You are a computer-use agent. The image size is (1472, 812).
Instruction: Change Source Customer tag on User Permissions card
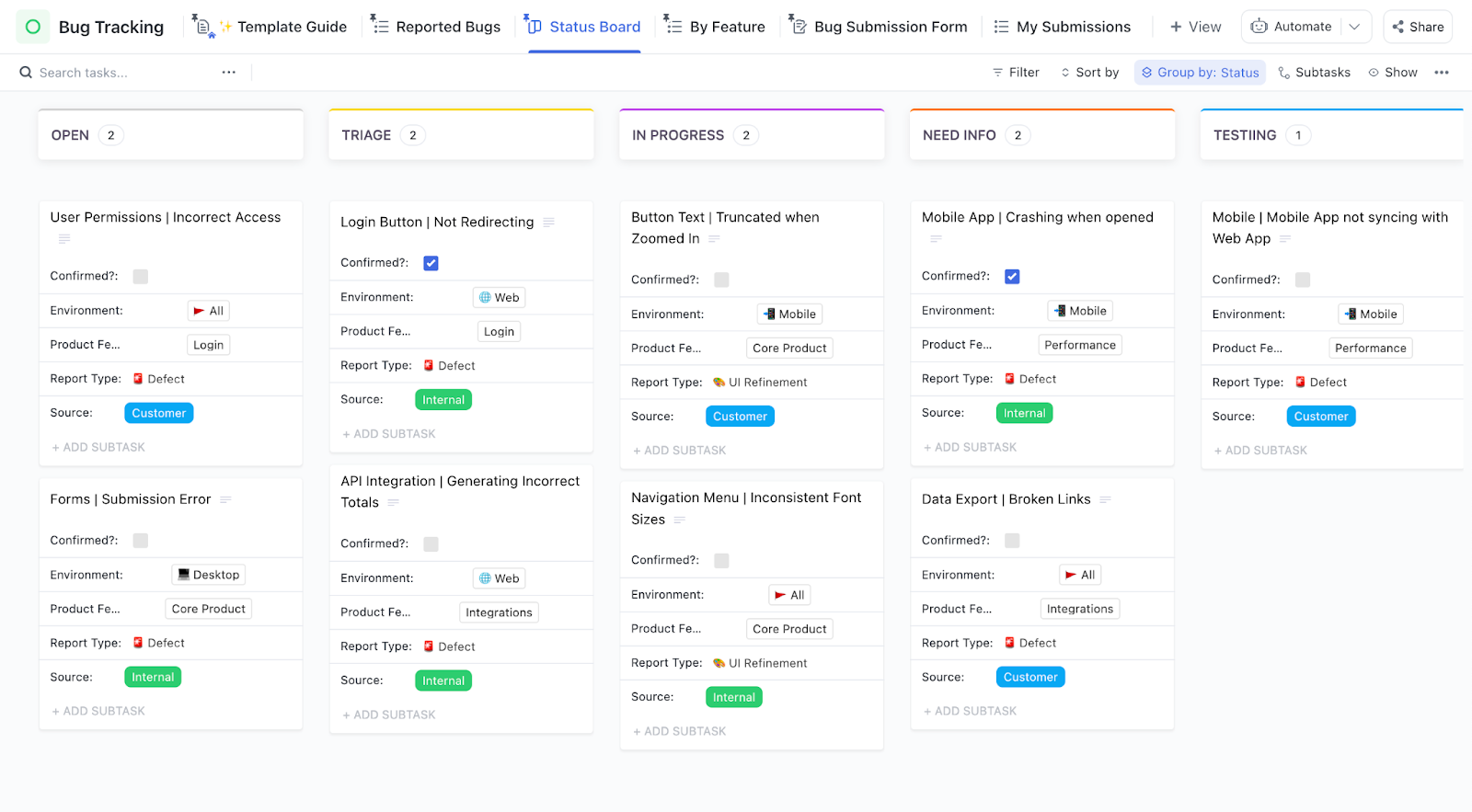click(159, 414)
